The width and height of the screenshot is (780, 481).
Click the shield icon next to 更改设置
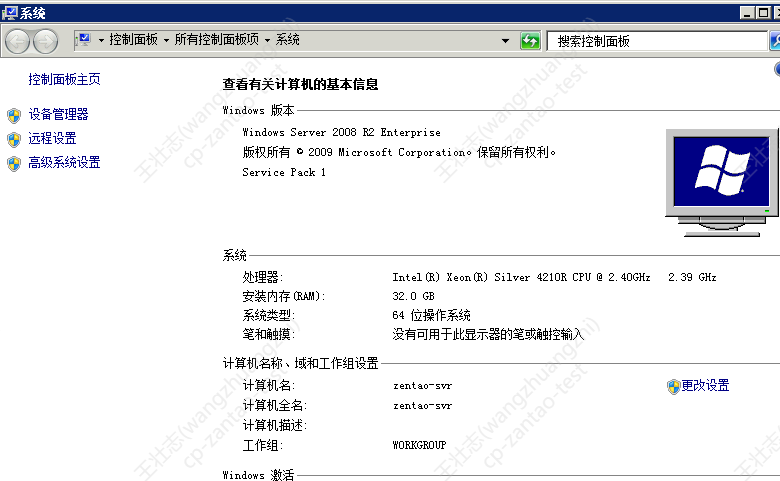[674, 386]
